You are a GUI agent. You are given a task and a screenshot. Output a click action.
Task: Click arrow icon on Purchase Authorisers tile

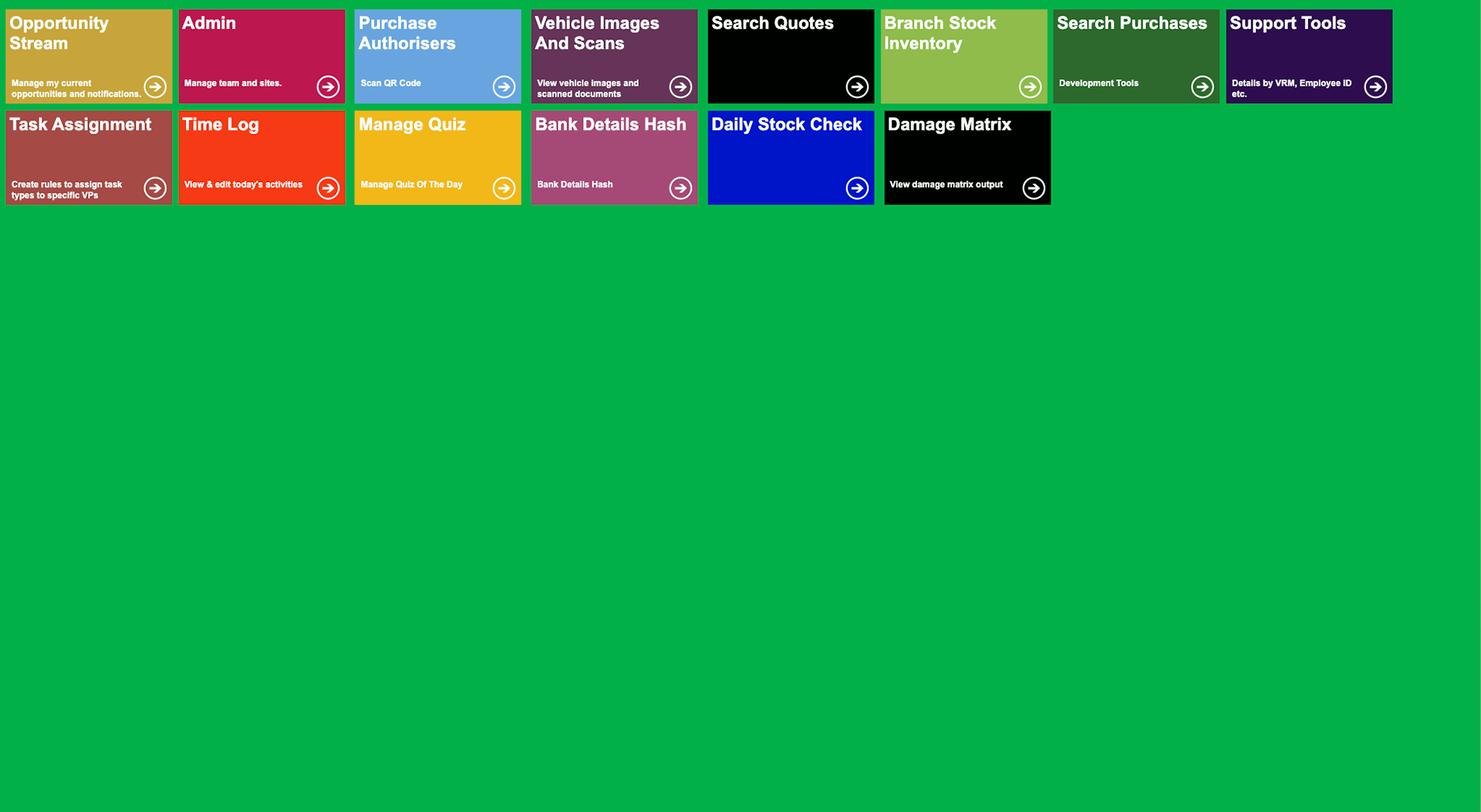coord(504,86)
